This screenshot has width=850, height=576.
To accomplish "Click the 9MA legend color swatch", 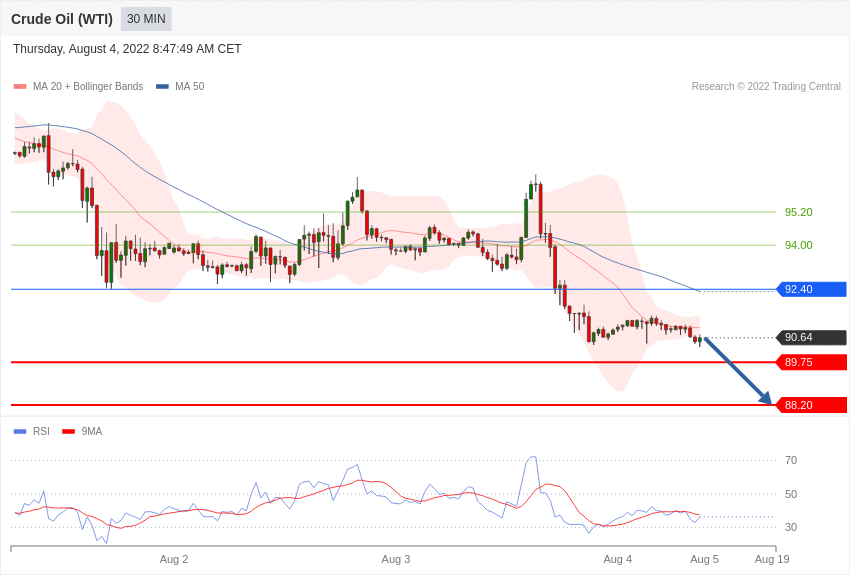I will coord(68,431).
